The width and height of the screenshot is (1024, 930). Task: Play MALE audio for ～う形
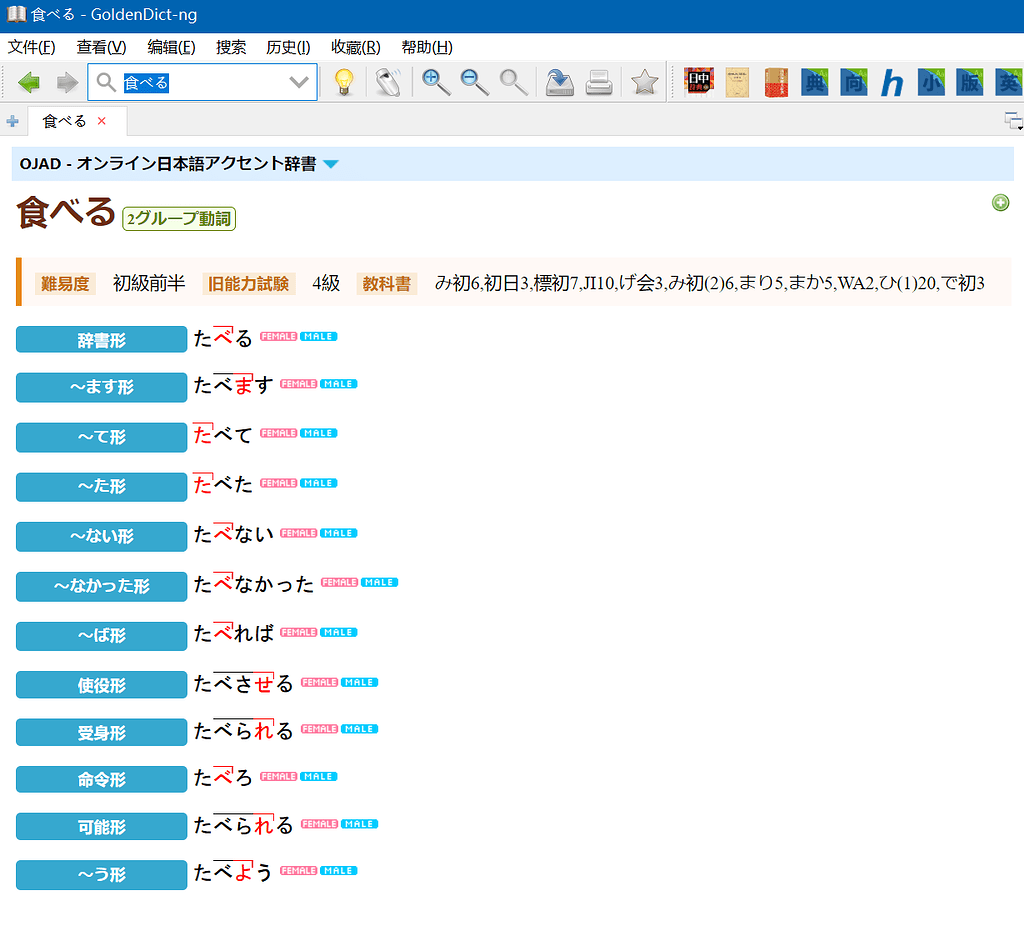point(338,871)
